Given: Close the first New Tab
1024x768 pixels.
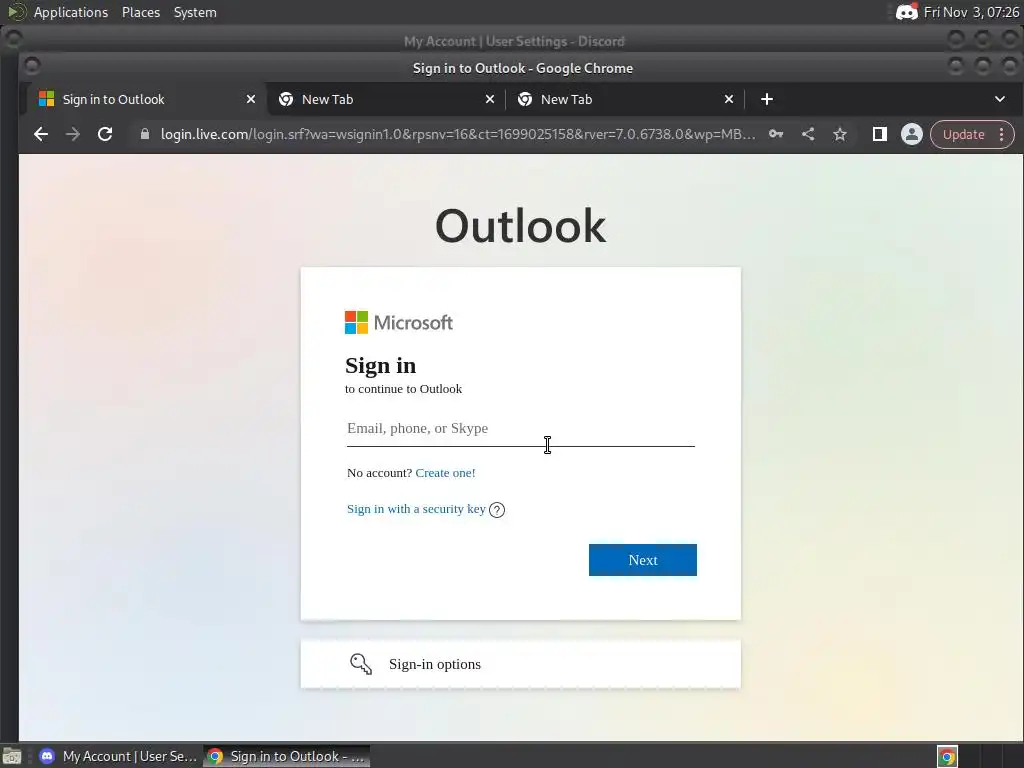Looking at the screenshot, I should tap(490, 99).
